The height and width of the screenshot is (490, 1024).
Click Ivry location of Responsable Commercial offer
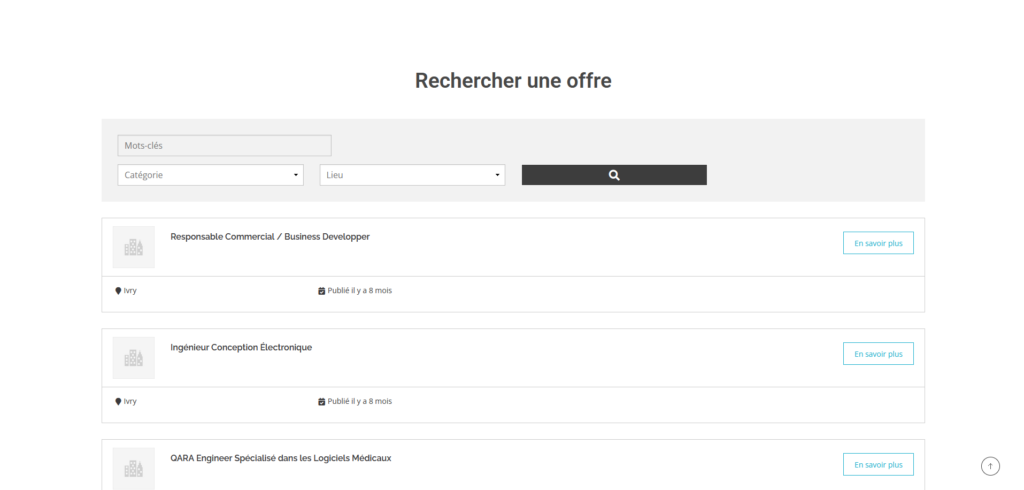pyautogui.click(x=130, y=291)
